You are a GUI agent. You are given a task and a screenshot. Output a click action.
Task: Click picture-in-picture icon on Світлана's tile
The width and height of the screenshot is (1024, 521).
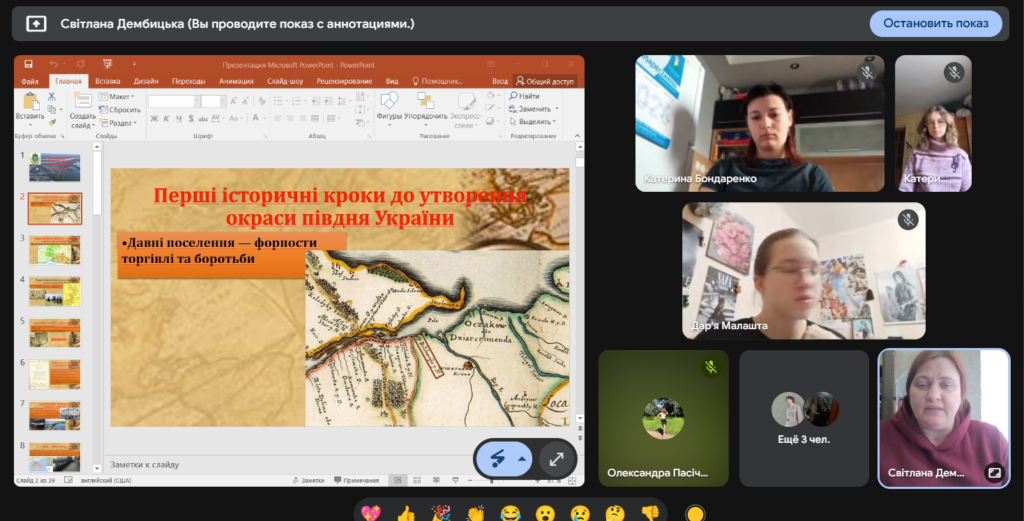point(993,472)
